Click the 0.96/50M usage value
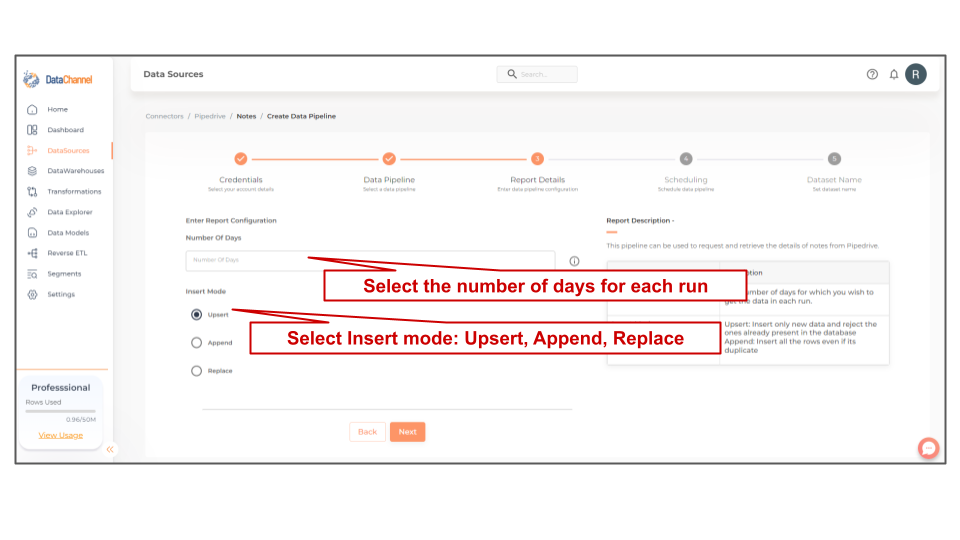The width and height of the screenshot is (960, 540). [81, 420]
